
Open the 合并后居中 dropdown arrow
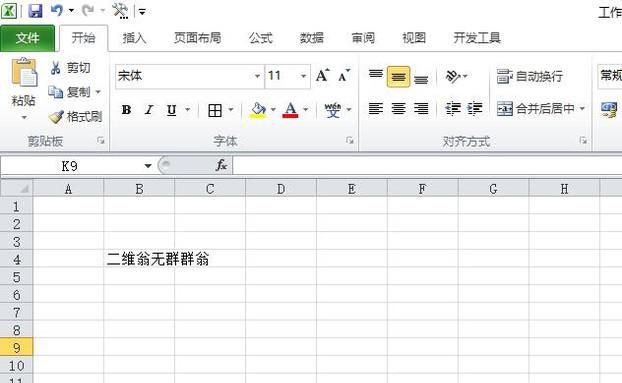pos(582,109)
